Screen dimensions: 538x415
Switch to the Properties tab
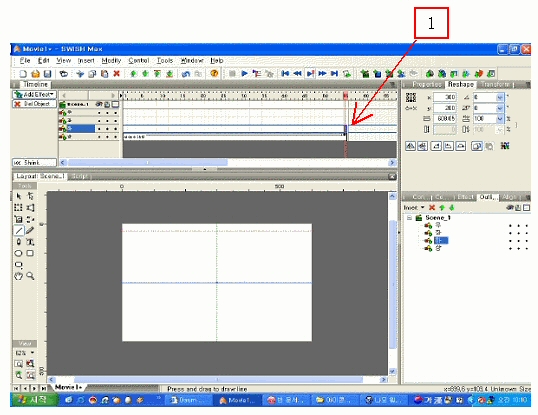(426, 84)
